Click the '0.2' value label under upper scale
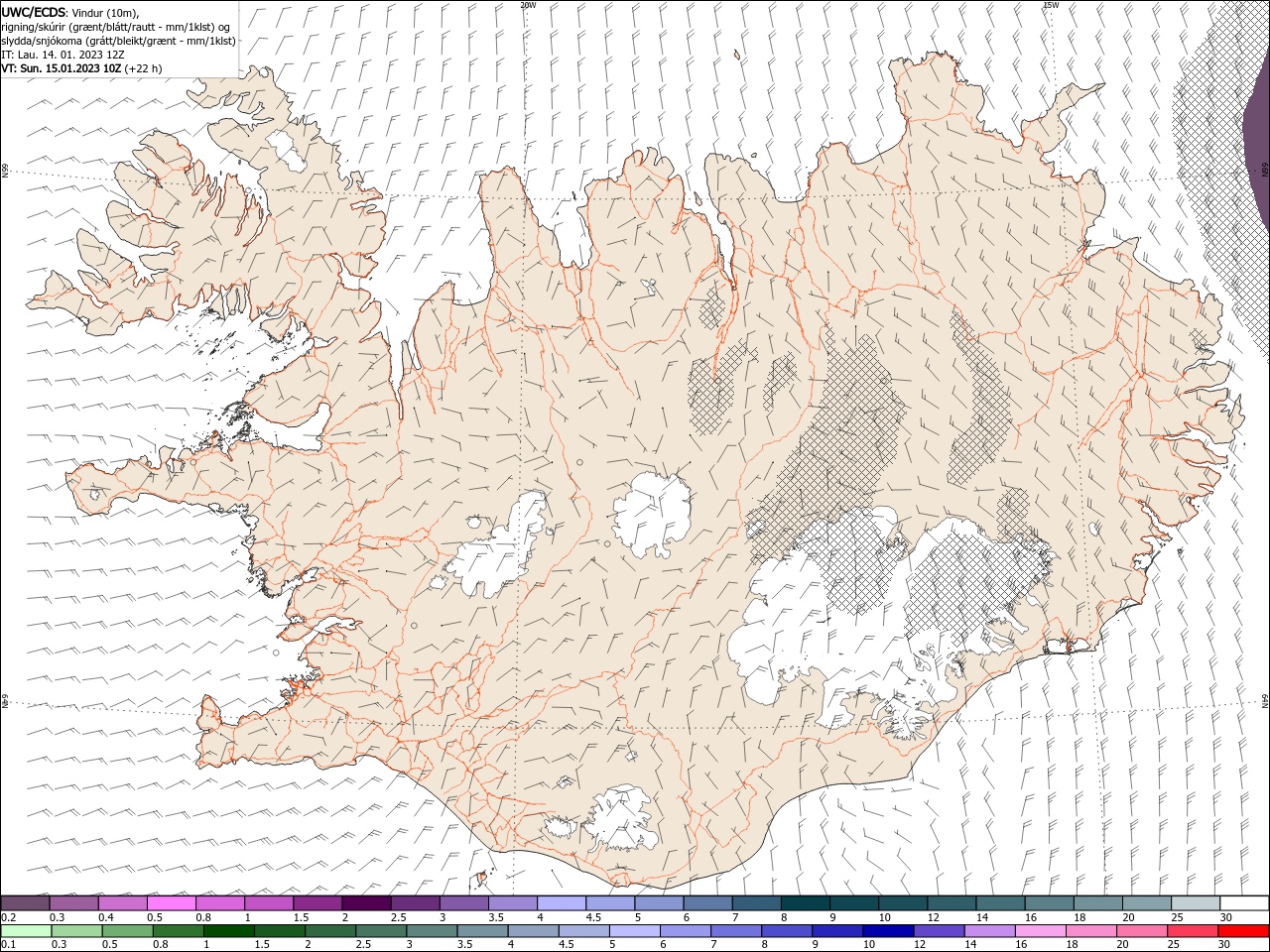Image resolution: width=1270 pixels, height=952 pixels. point(9,917)
